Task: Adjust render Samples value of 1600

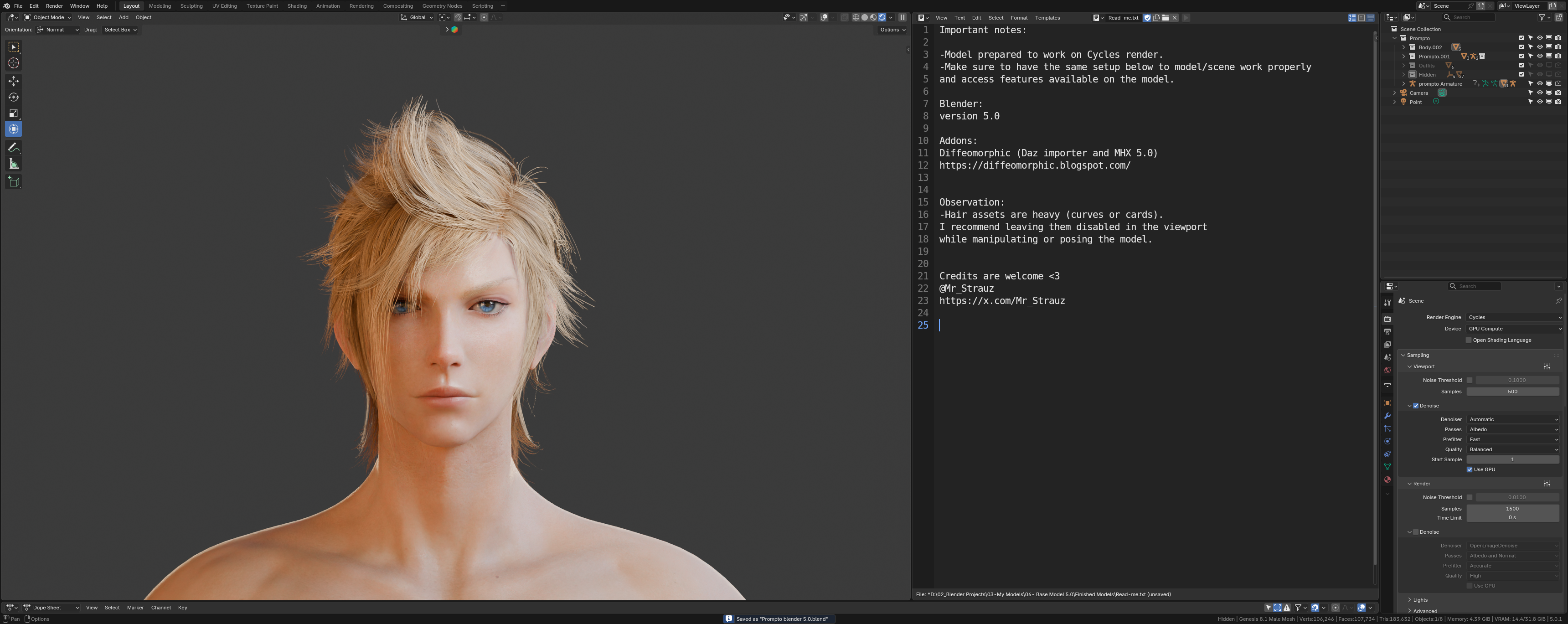Action: point(1512,509)
